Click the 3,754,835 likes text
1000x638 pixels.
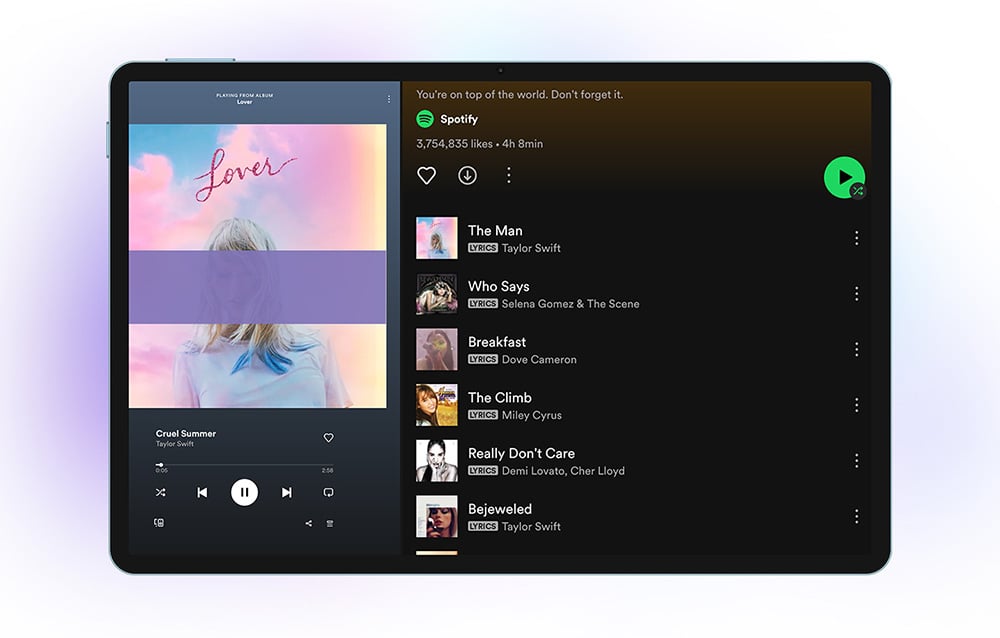pyautogui.click(x=454, y=144)
